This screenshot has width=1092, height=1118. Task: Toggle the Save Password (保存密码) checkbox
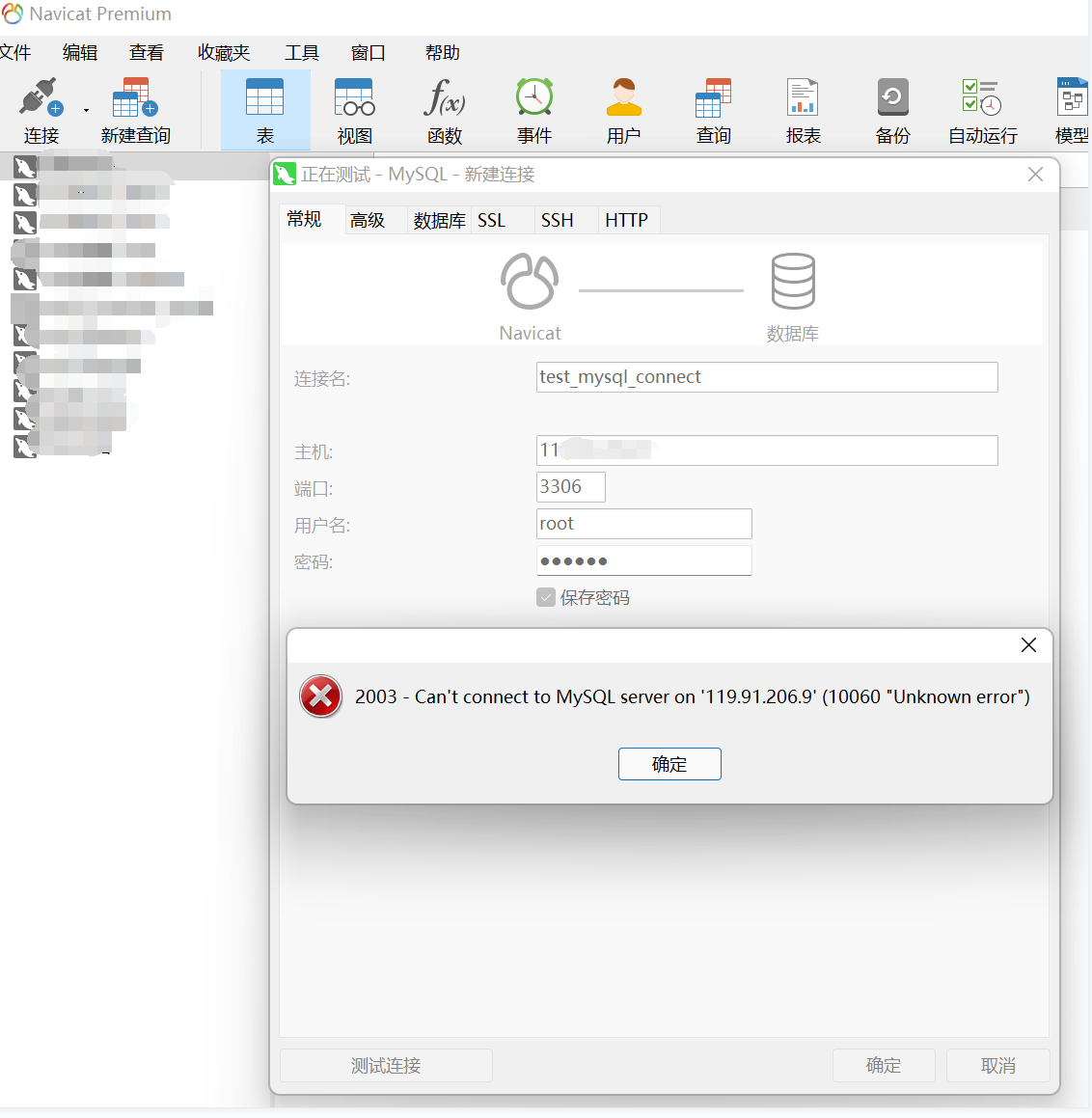546,597
